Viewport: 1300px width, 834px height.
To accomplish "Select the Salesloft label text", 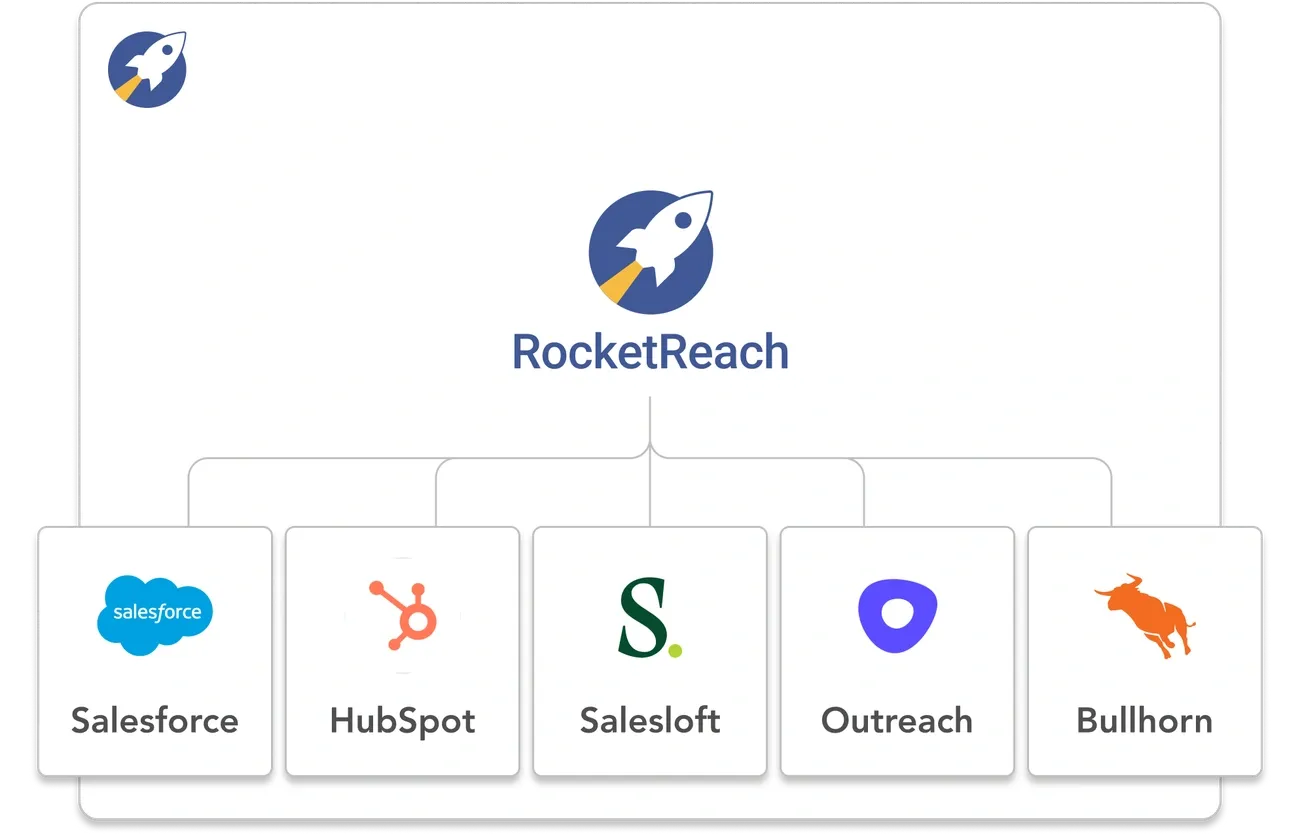I will click(650, 720).
